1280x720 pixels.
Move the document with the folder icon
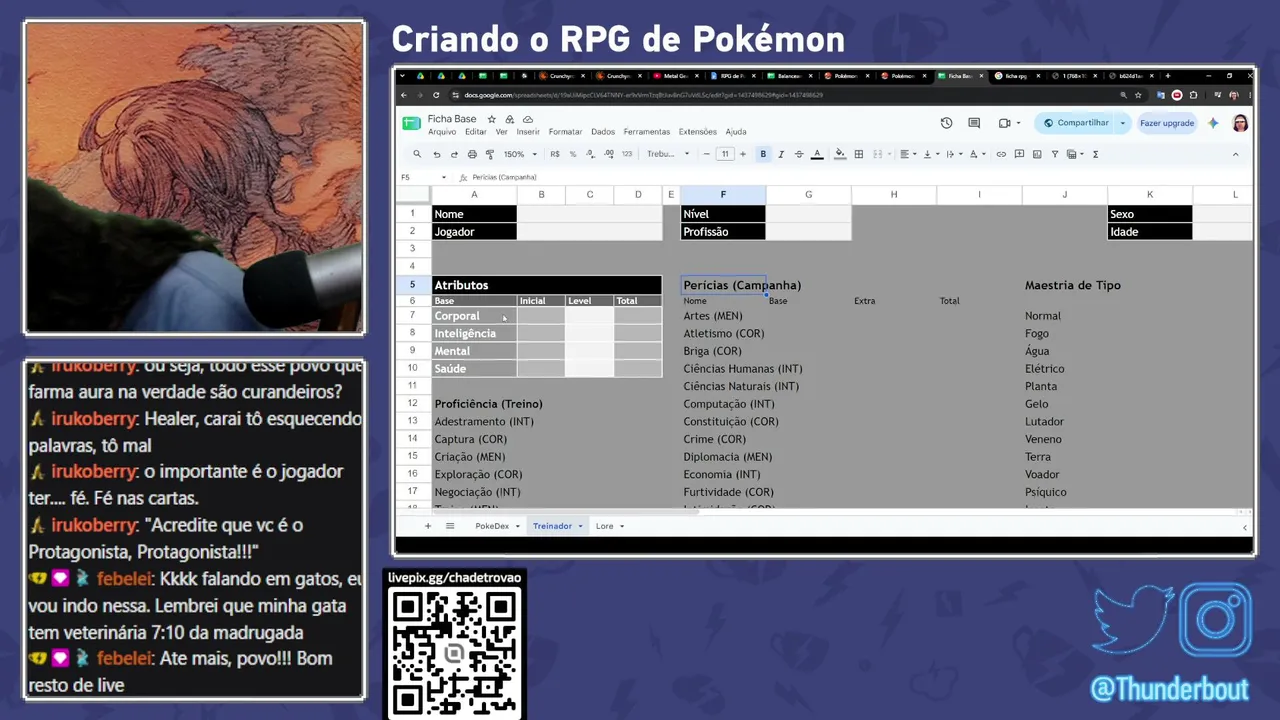tap(510, 119)
